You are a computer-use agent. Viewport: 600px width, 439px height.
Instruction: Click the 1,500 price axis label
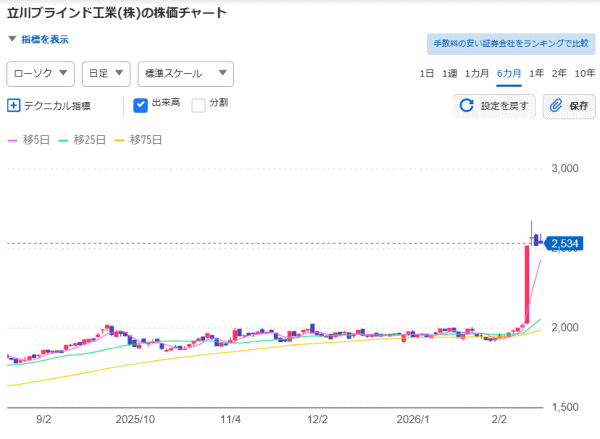565,407
